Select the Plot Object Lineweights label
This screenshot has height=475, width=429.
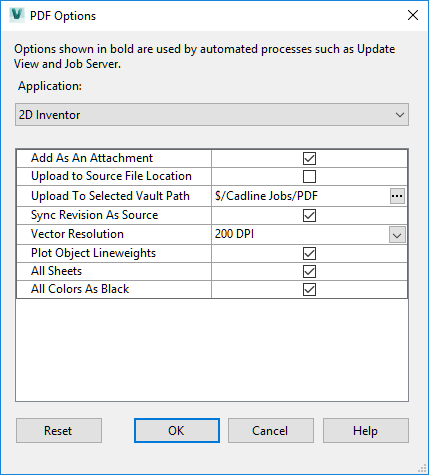[93, 253]
